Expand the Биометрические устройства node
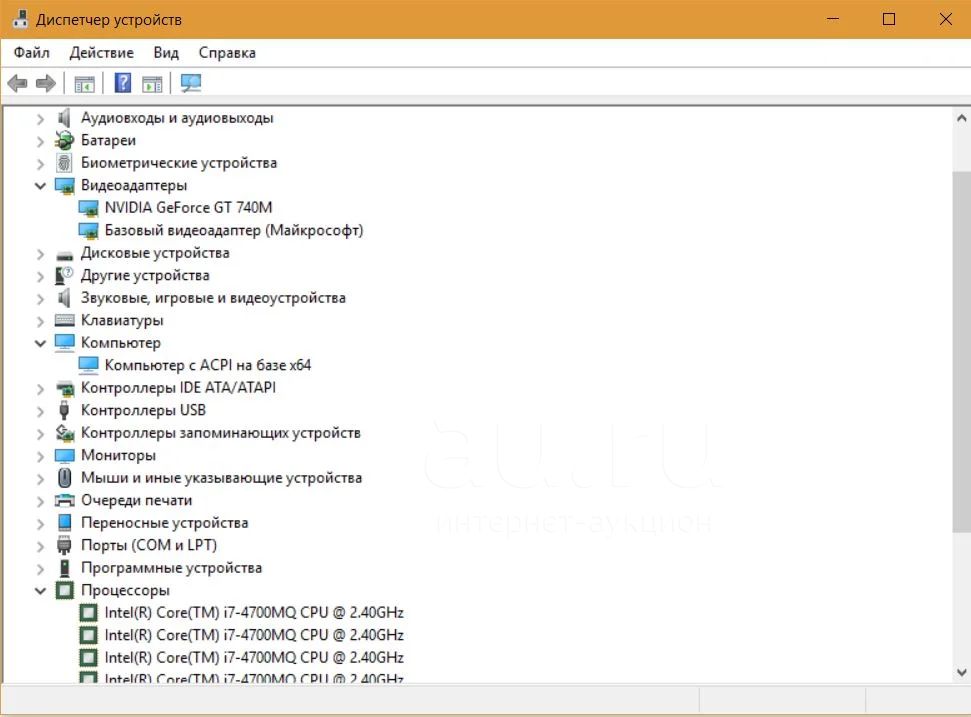Viewport: 971px width, 717px height. point(40,163)
